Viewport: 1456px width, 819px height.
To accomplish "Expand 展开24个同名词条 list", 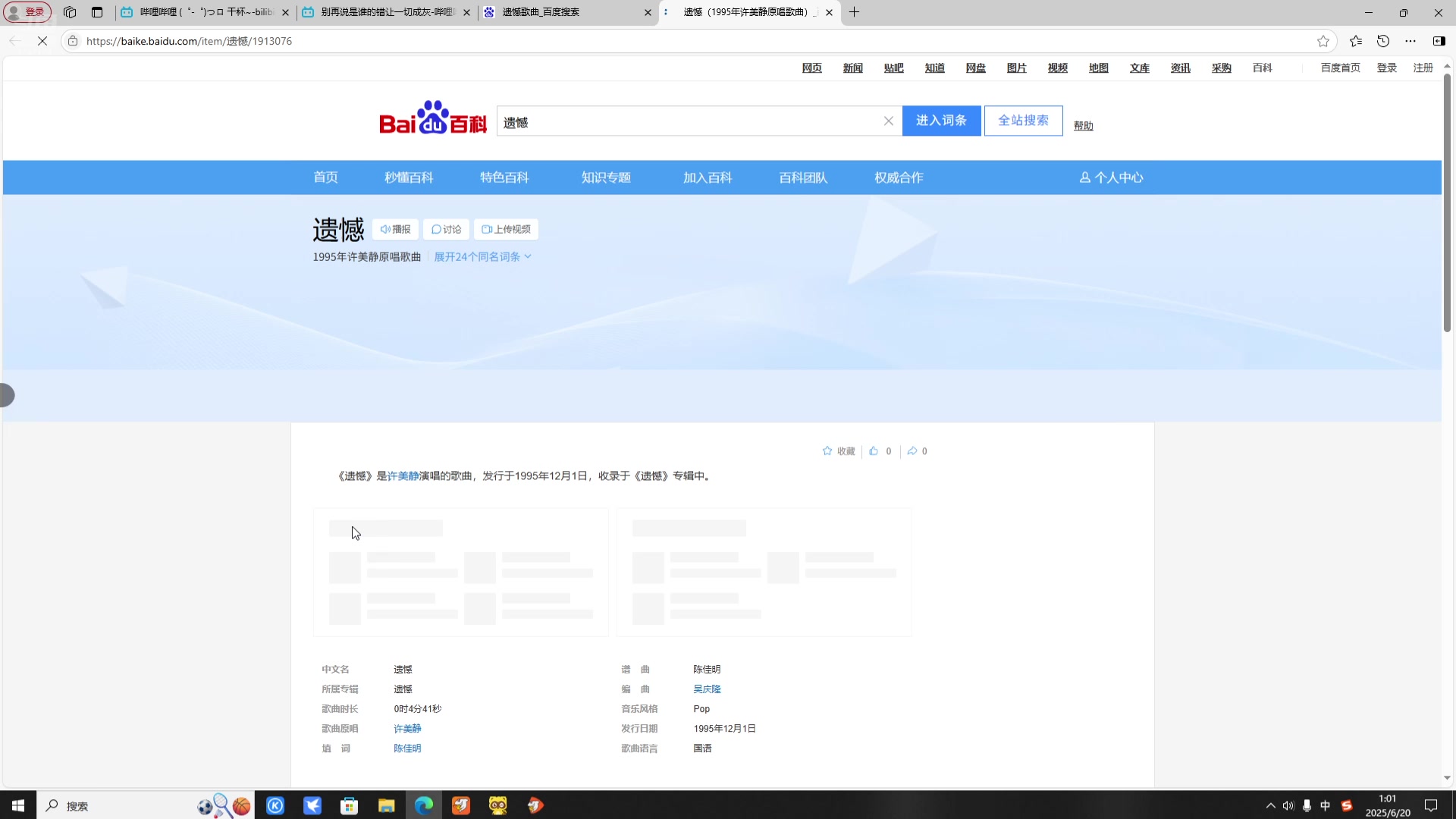I will [483, 257].
